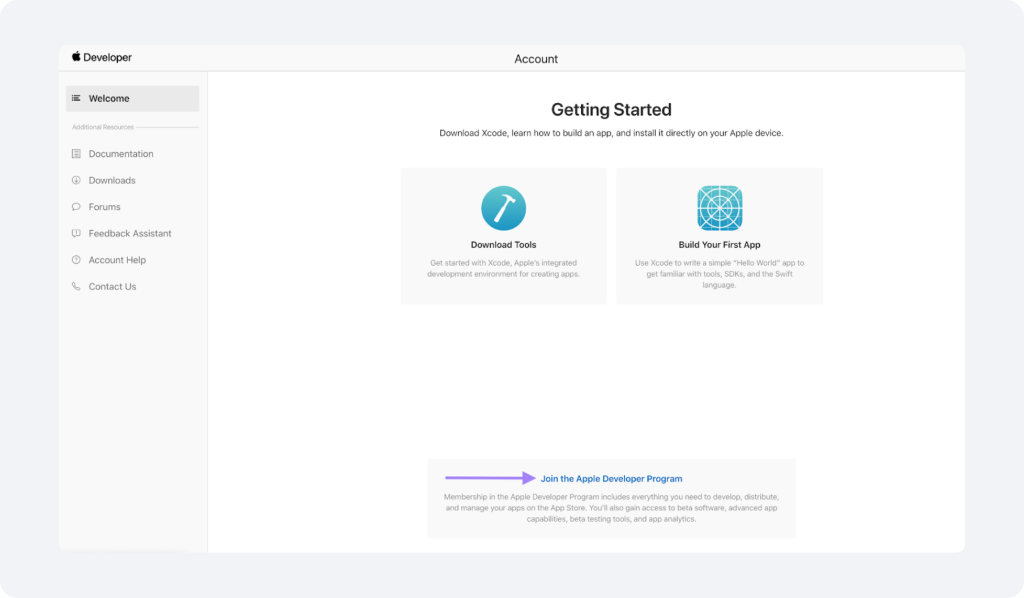Click the Download Xcode subtitle text
Screen dimensions: 1024x598
(611, 133)
